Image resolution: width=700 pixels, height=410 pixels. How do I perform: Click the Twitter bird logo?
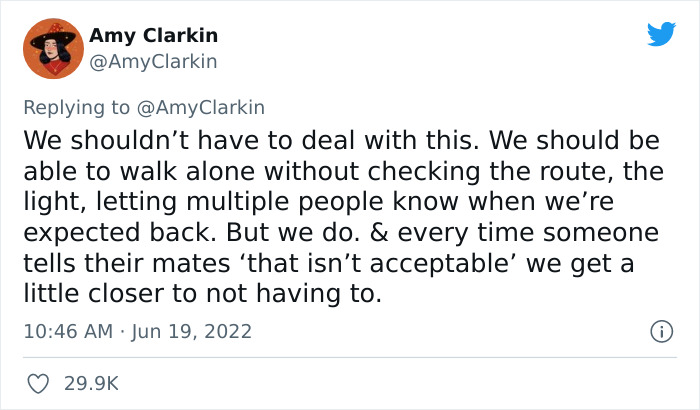coord(661,34)
